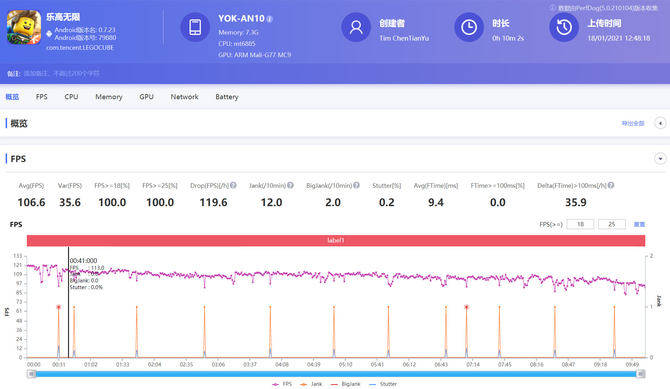Screen dimensions: 670x389
Task: Toggle the Jank legend series
Action: [311, 384]
